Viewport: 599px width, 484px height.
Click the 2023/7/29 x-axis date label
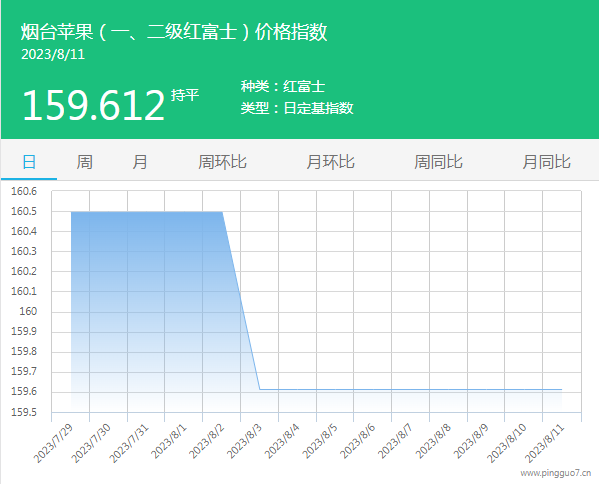[53, 443]
